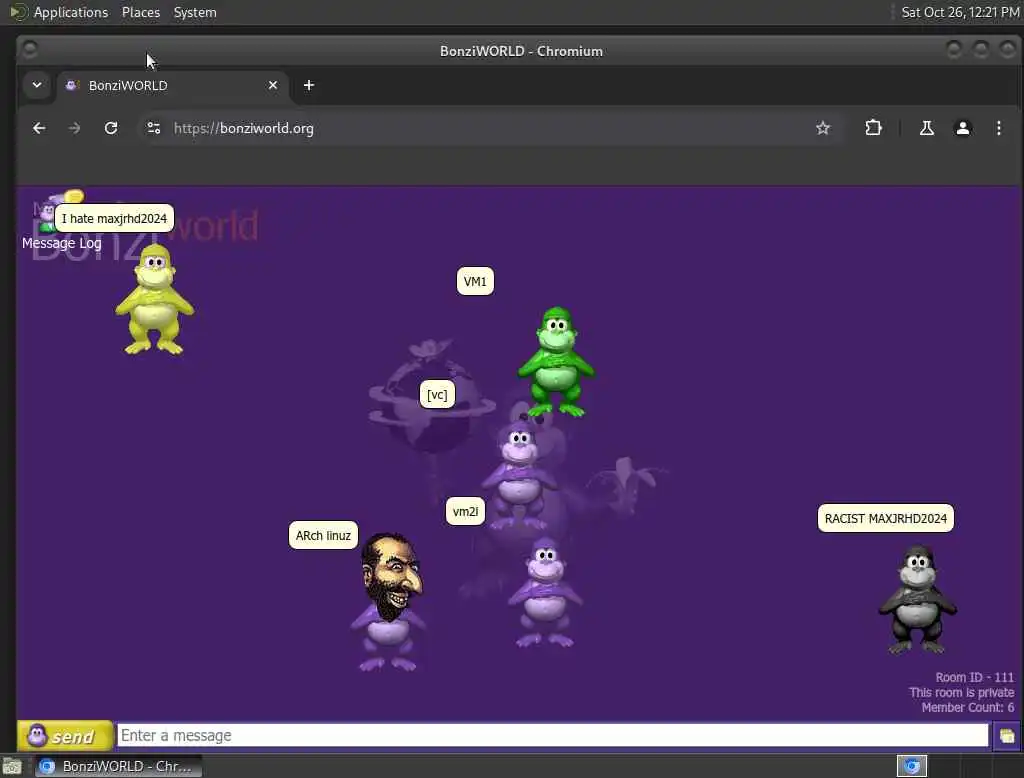This screenshot has width=1024, height=778.
Task: Select the BonziWORLD tab
Action: click(172, 86)
